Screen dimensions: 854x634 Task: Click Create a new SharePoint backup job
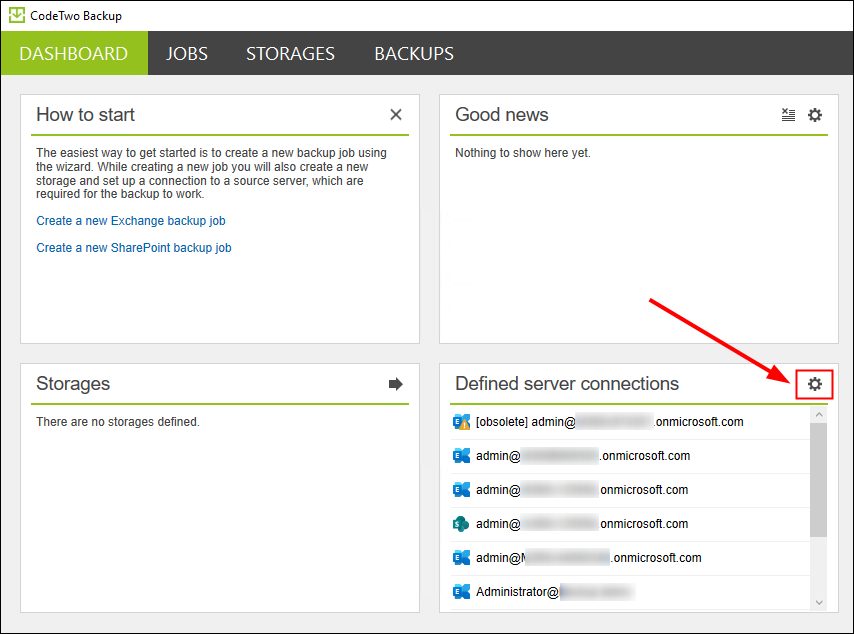(134, 248)
